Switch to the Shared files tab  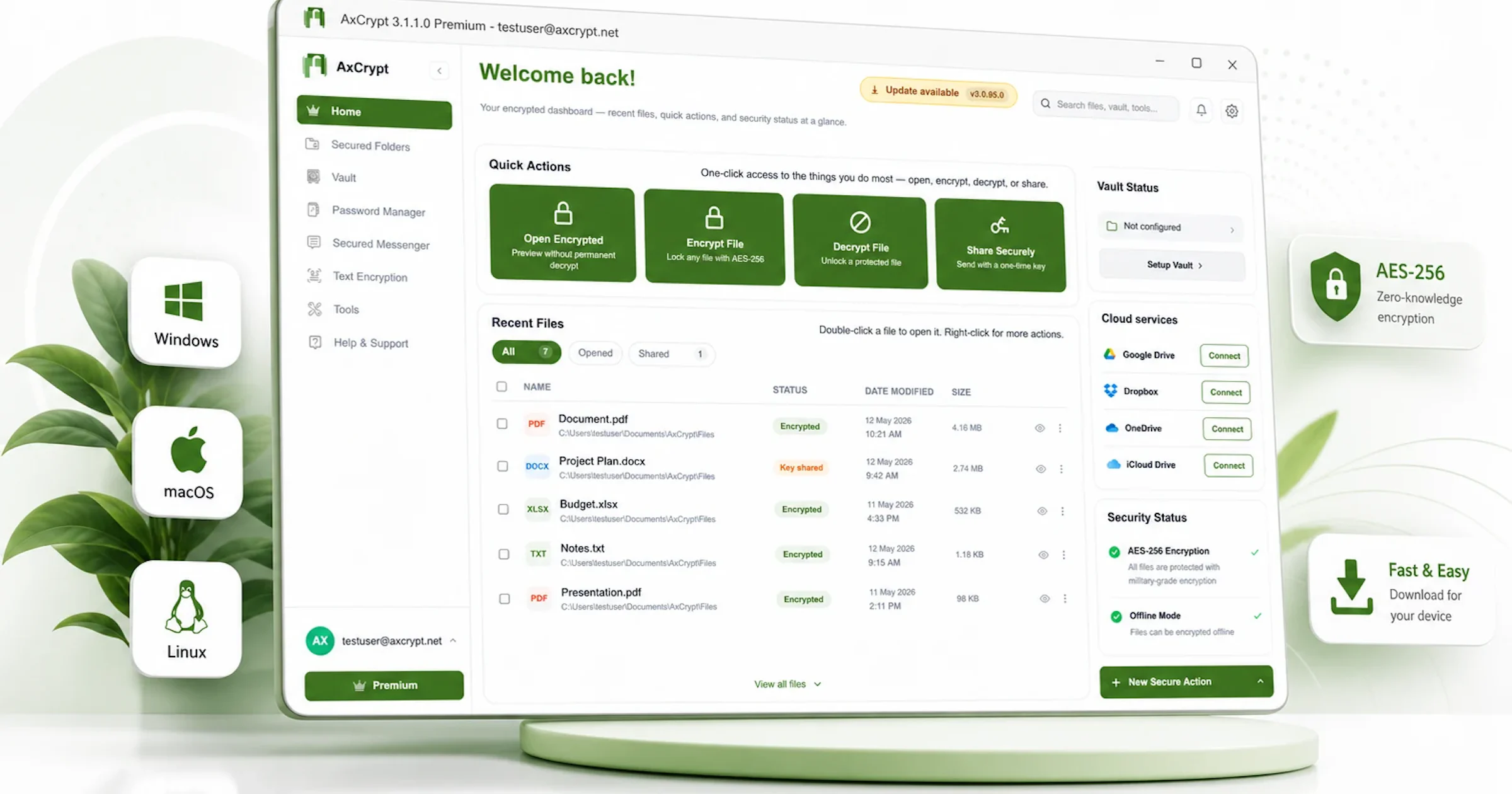pos(672,354)
